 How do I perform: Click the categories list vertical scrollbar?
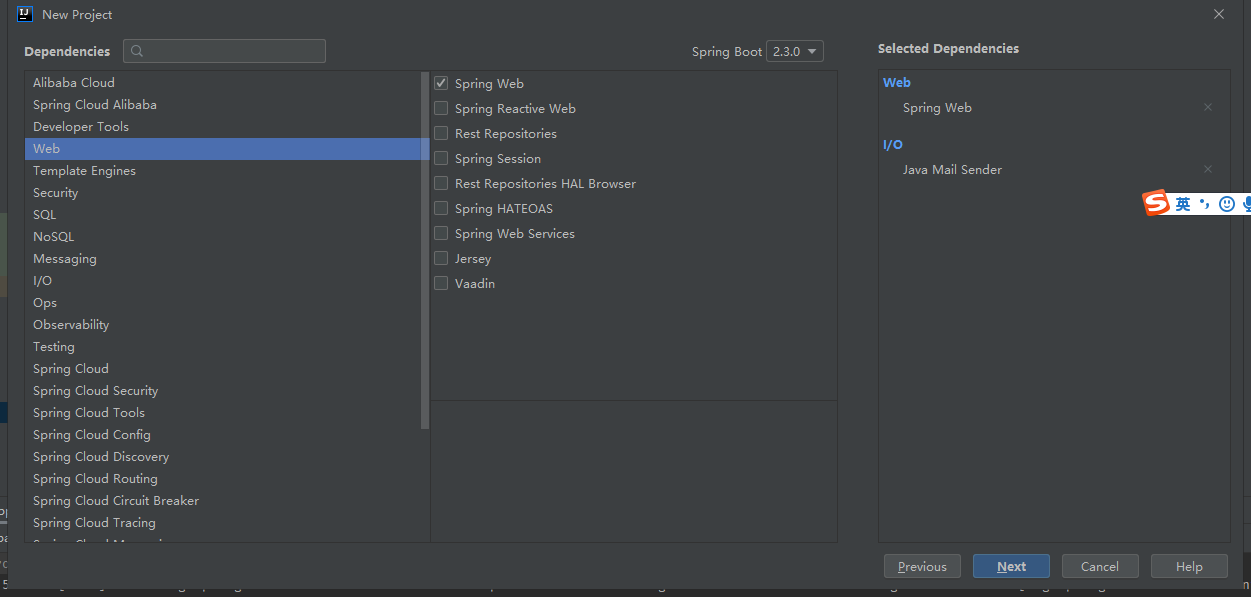(x=425, y=250)
